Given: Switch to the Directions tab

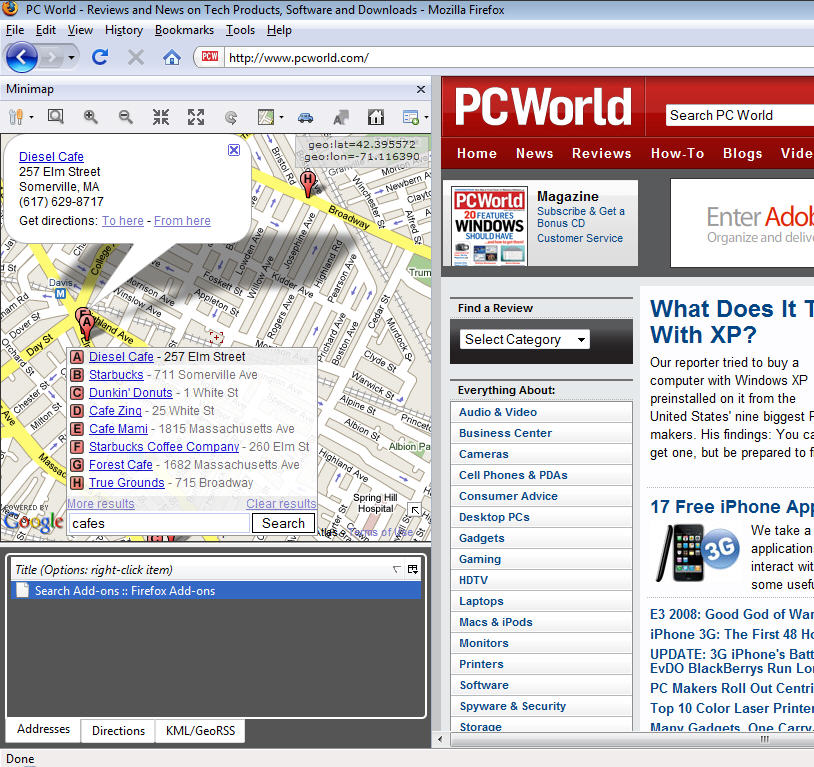Looking at the screenshot, I should pyautogui.click(x=118, y=731).
